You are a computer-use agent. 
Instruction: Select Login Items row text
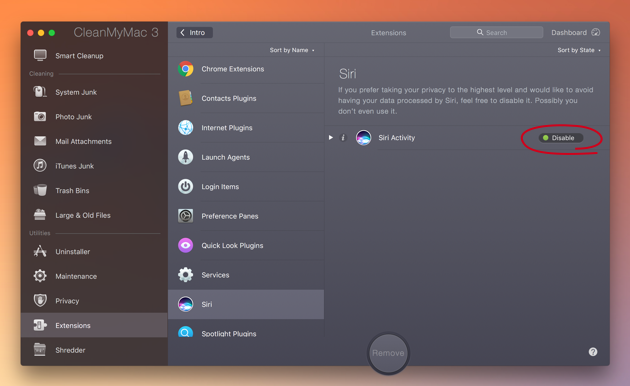click(x=220, y=187)
